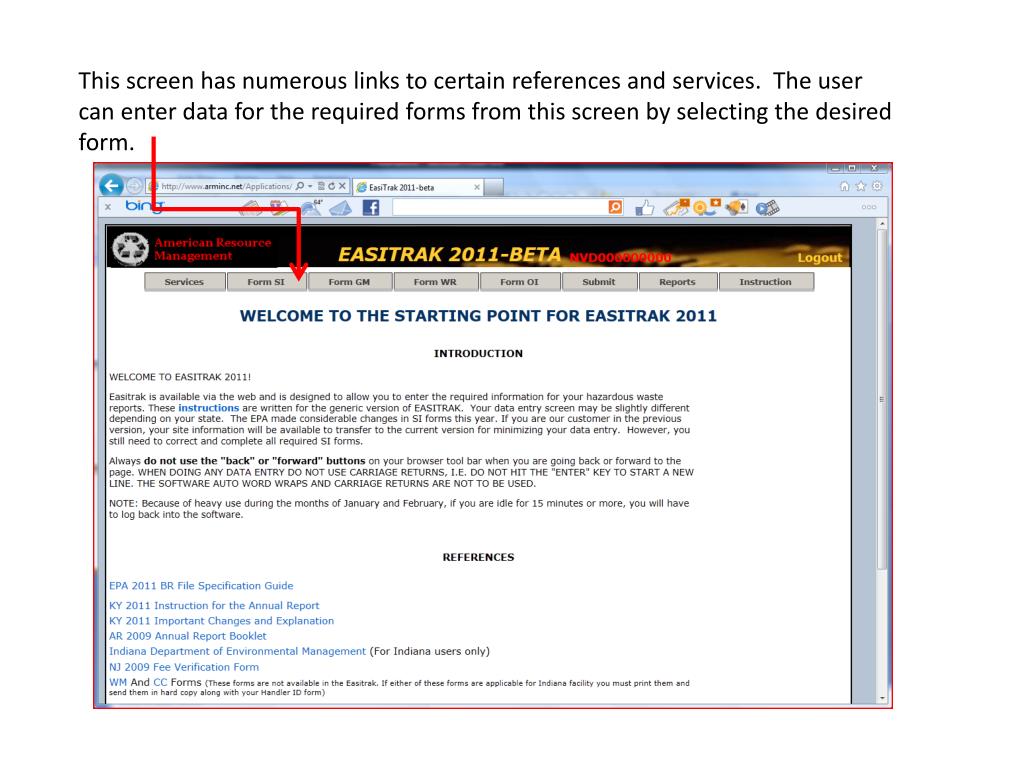The image size is (1024, 768).
Task: Click the EASITRAK 2011-BETA banner title
Action: (x=449, y=255)
